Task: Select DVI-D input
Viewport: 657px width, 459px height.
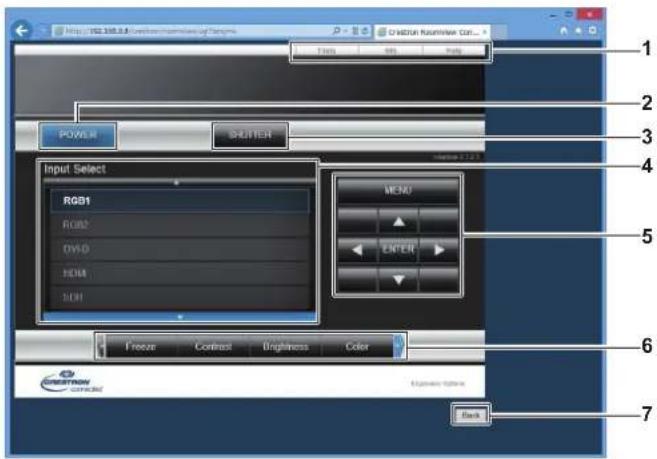Action: pyautogui.click(x=180, y=249)
